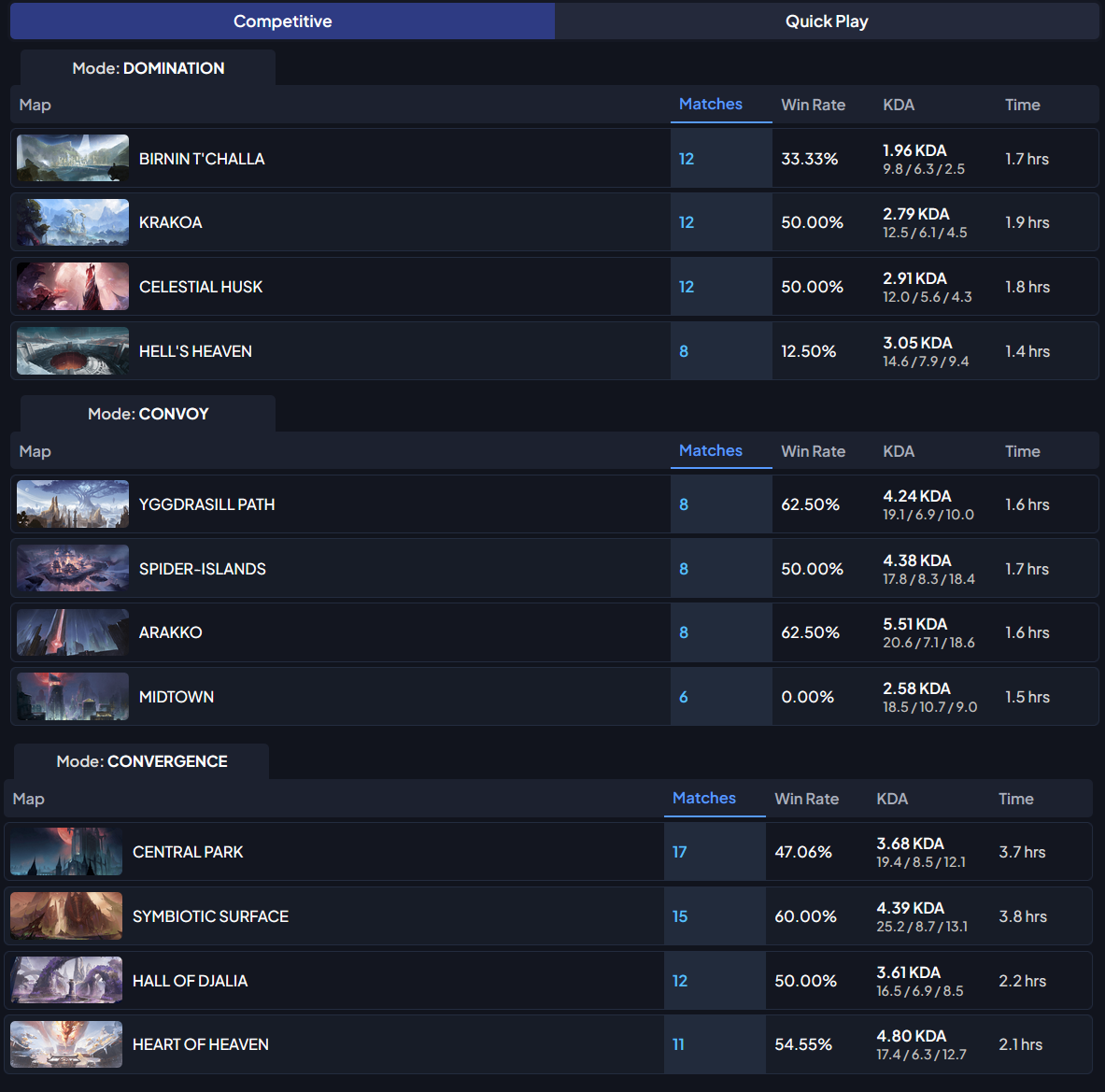Click the HELL'S HEAVEN map name

tap(195, 351)
